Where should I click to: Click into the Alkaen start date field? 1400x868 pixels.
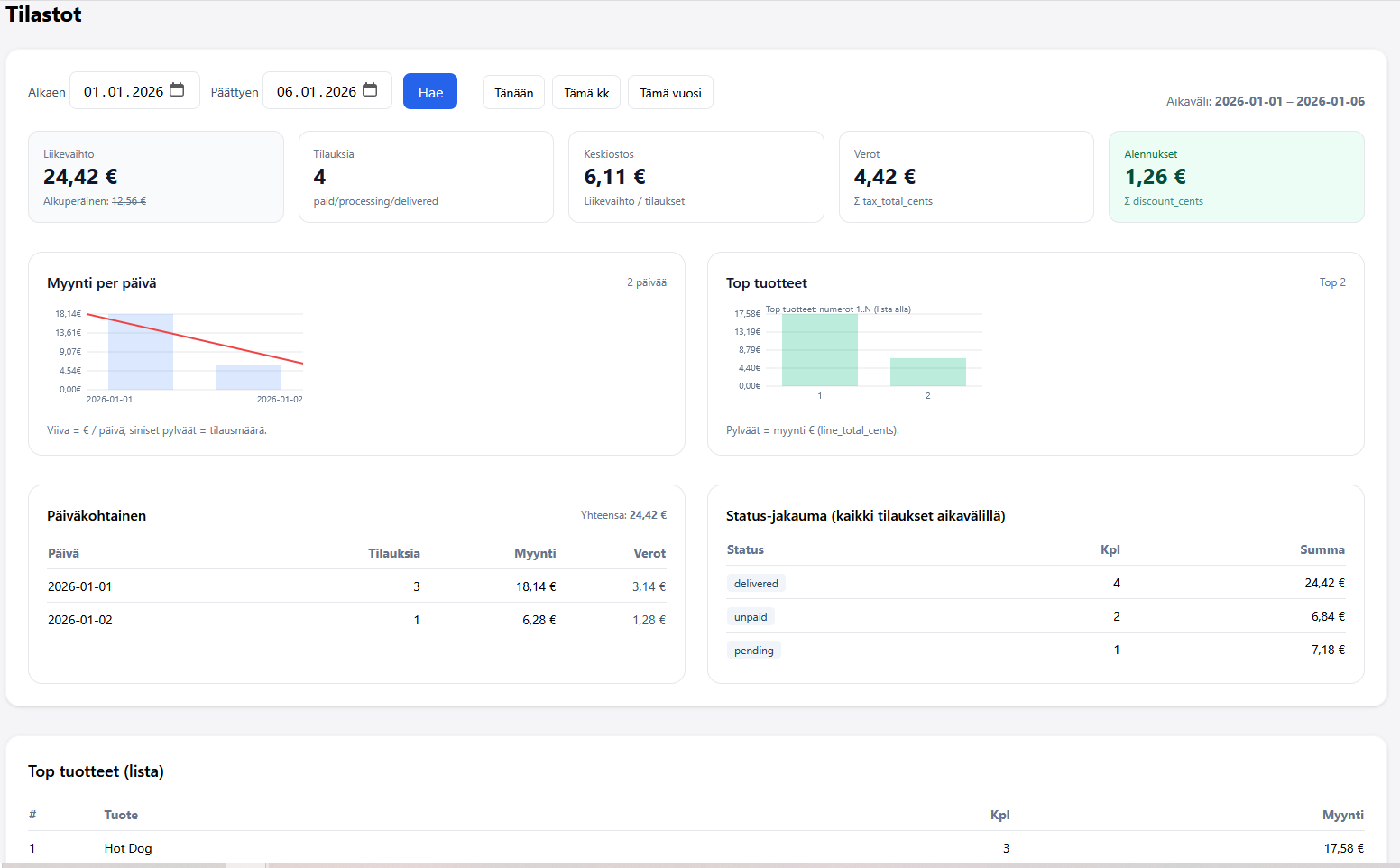point(123,91)
